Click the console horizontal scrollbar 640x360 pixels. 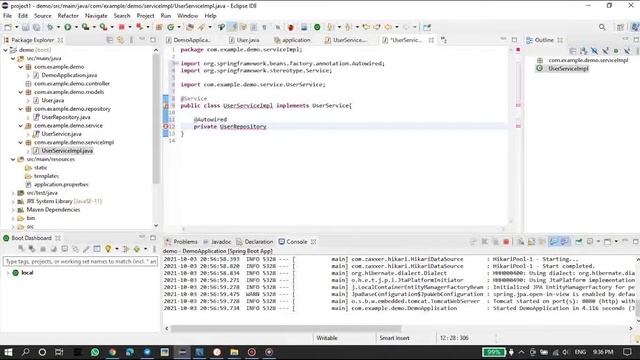click(x=286, y=329)
